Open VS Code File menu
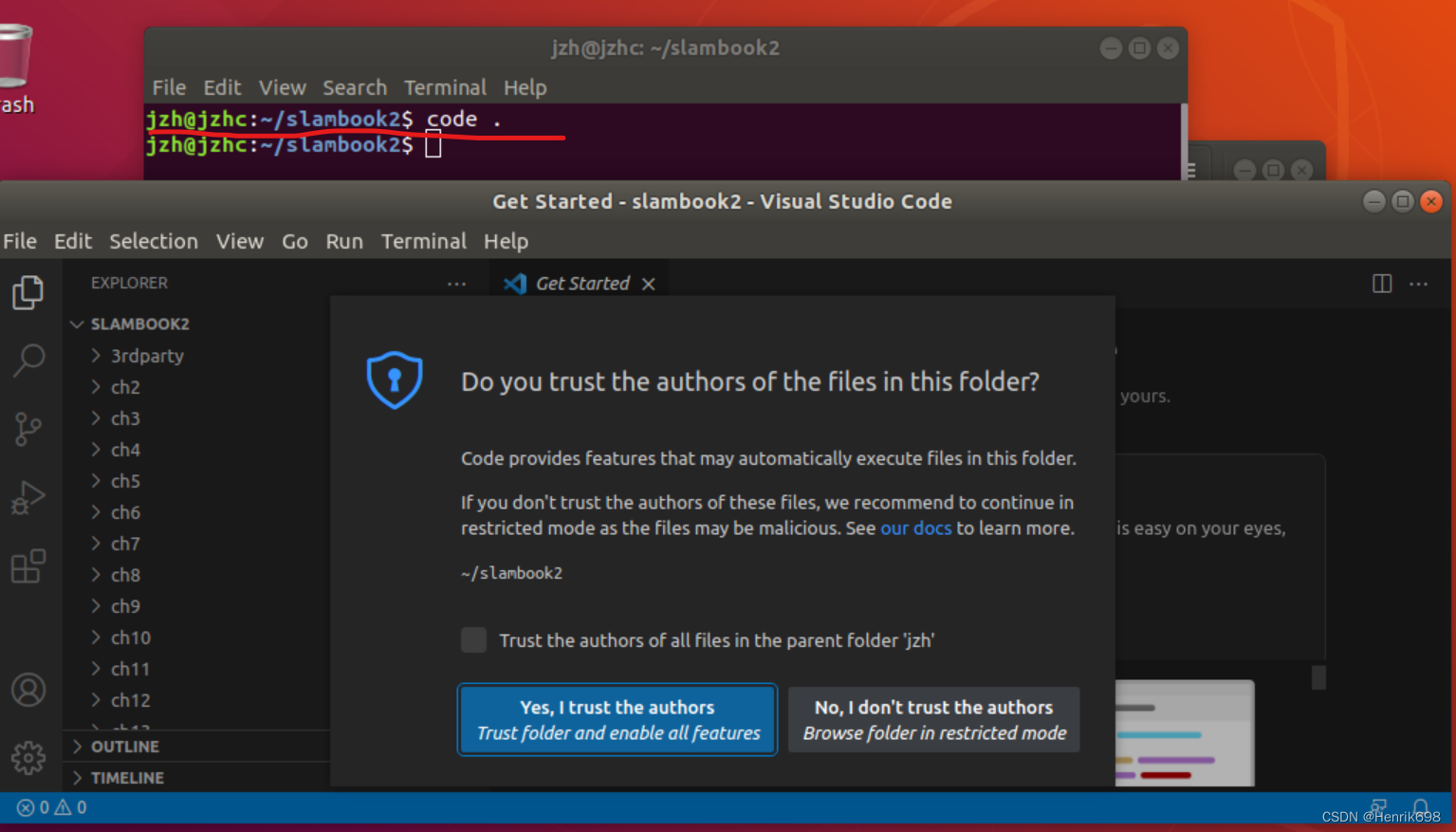The height and width of the screenshot is (832, 1456). [20, 241]
